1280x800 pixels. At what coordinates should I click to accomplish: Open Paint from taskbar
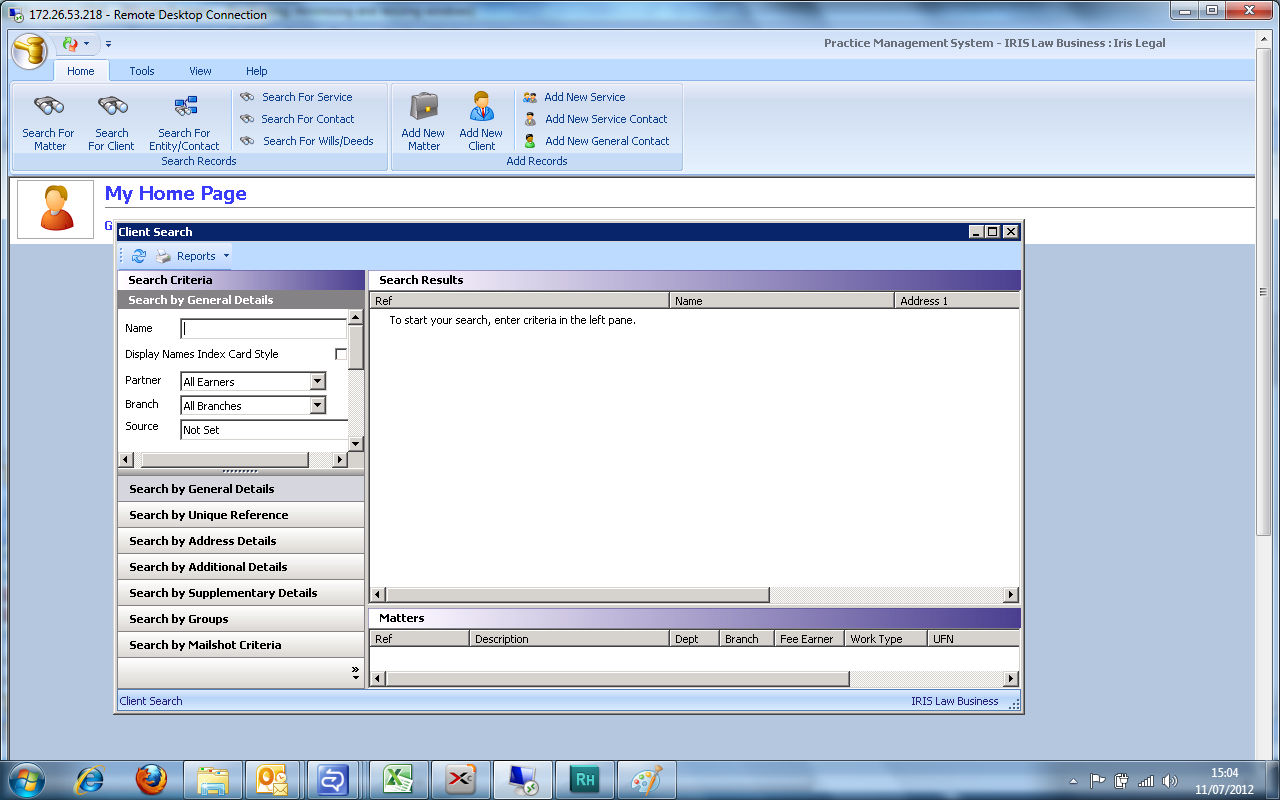point(646,779)
